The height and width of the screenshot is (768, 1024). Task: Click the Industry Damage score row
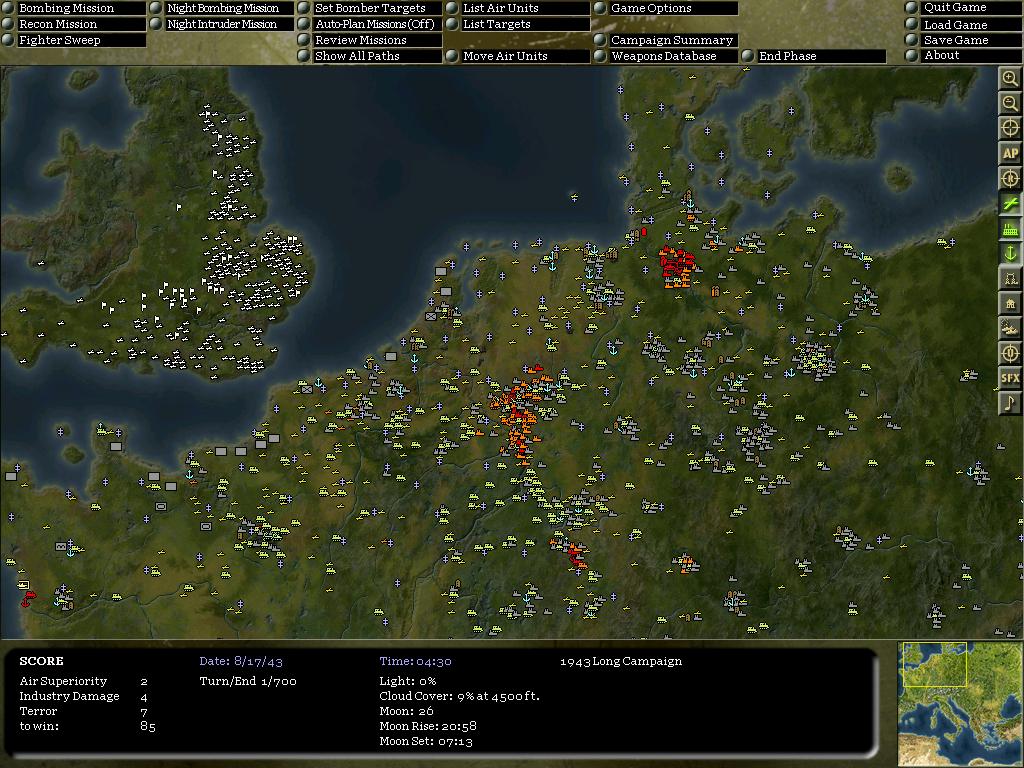click(84, 696)
